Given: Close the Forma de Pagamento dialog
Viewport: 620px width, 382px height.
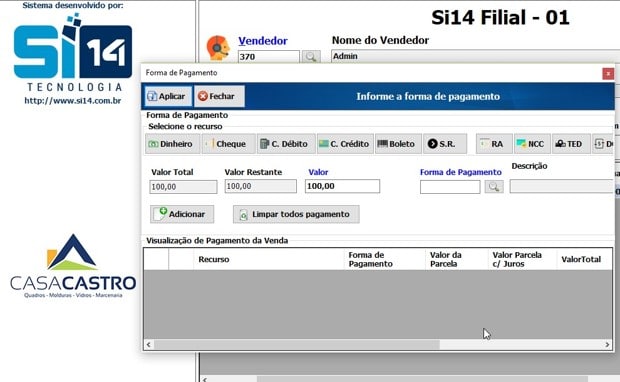Looking at the screenshot, I should (608, 74).
